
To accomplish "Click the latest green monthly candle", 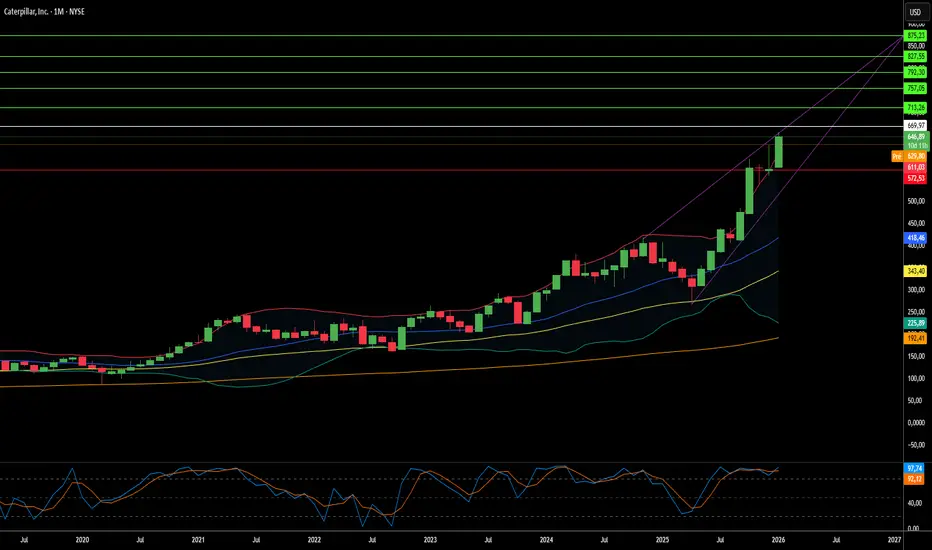I will coord(778,151).
